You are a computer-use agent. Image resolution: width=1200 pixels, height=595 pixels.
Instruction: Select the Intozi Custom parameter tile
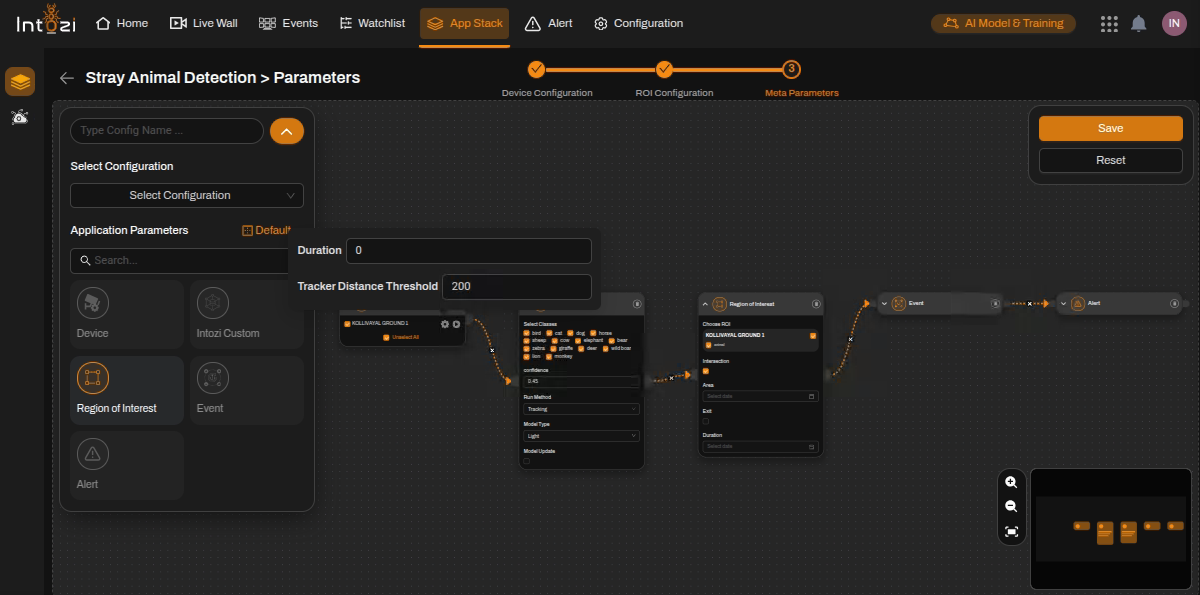[x=246, y=314]
